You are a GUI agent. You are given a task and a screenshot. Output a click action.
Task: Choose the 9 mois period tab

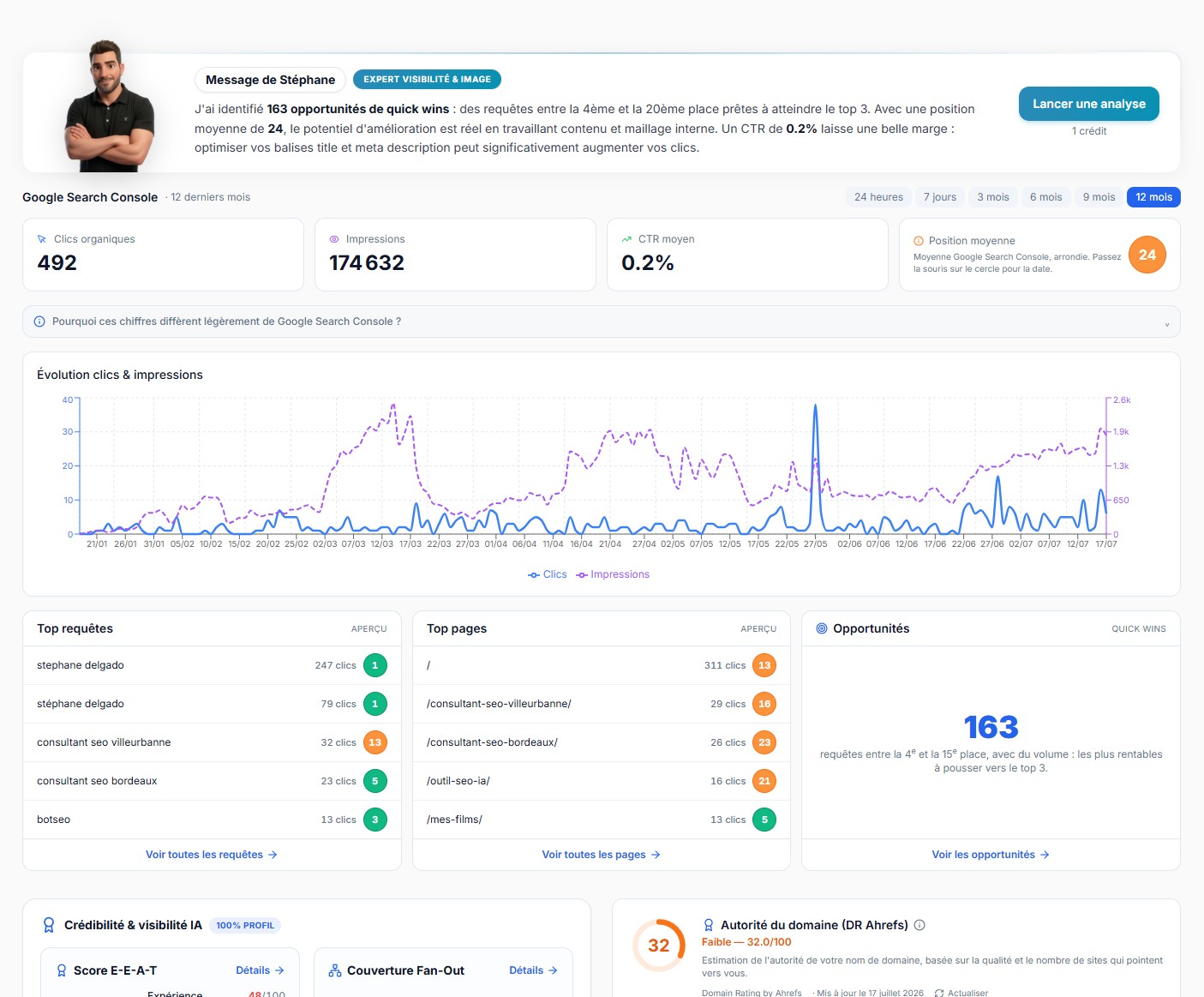[x=1099, y=197]
